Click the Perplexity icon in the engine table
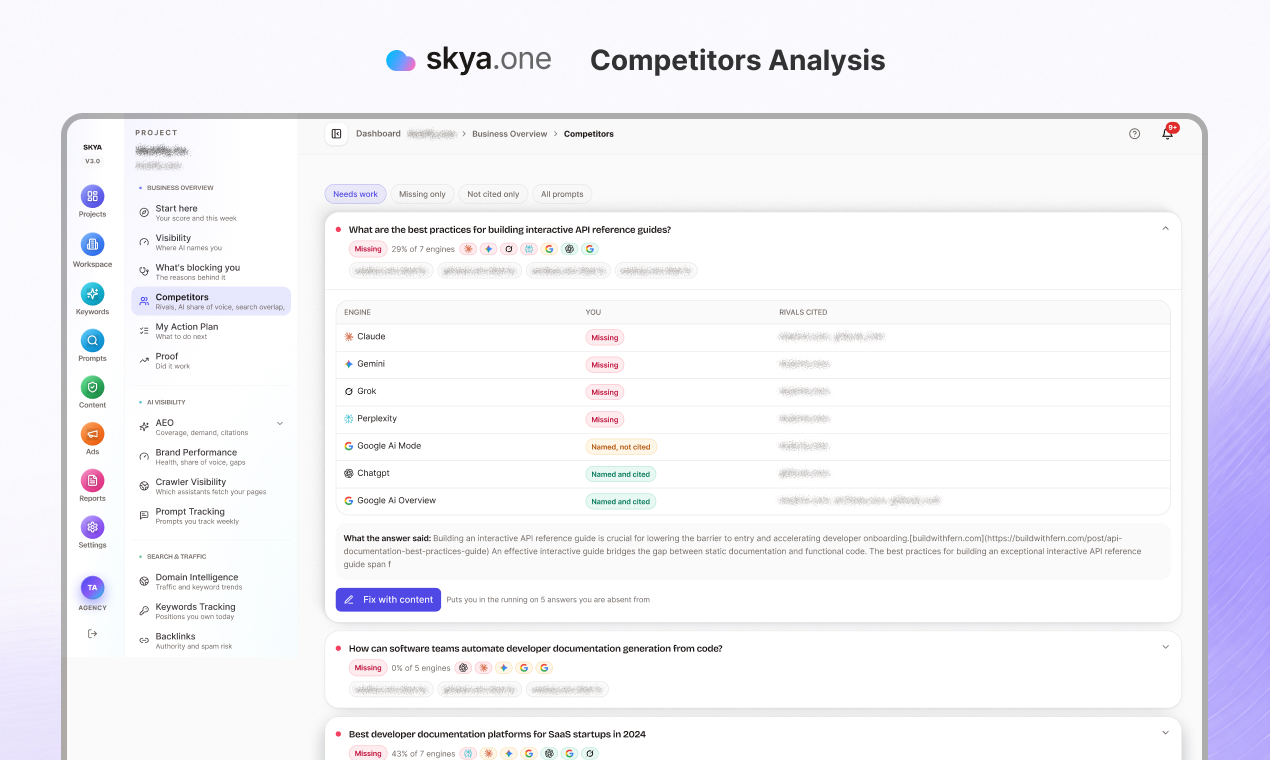 (x=349, y=419)
